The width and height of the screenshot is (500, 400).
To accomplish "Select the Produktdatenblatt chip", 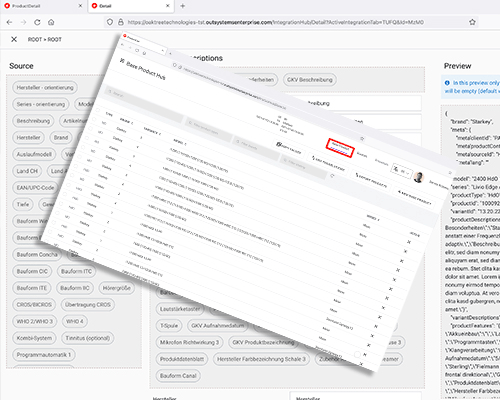I will coord(182,359).
